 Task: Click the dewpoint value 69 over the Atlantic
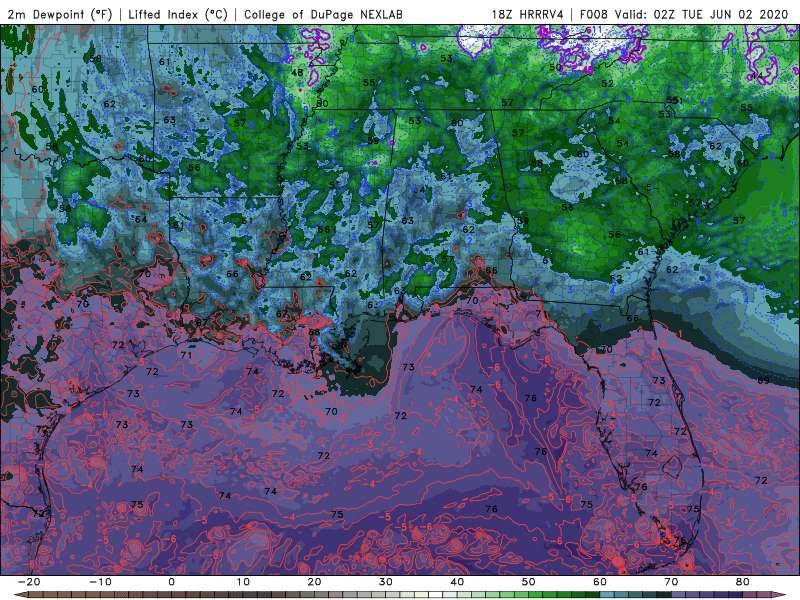pos(763,381)
